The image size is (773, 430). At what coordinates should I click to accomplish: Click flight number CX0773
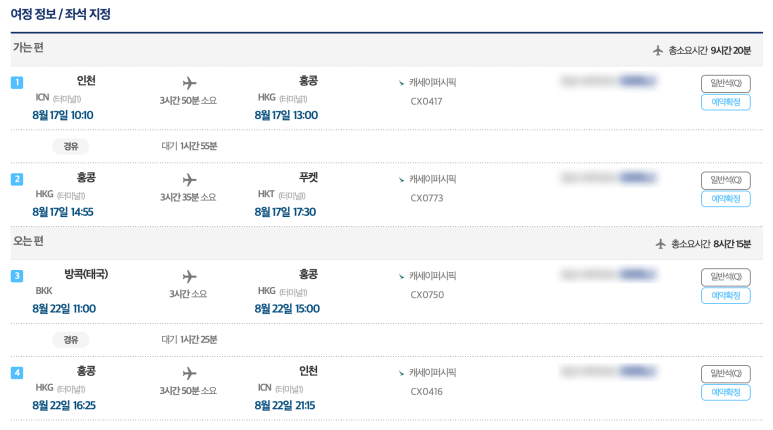(427, 198)
